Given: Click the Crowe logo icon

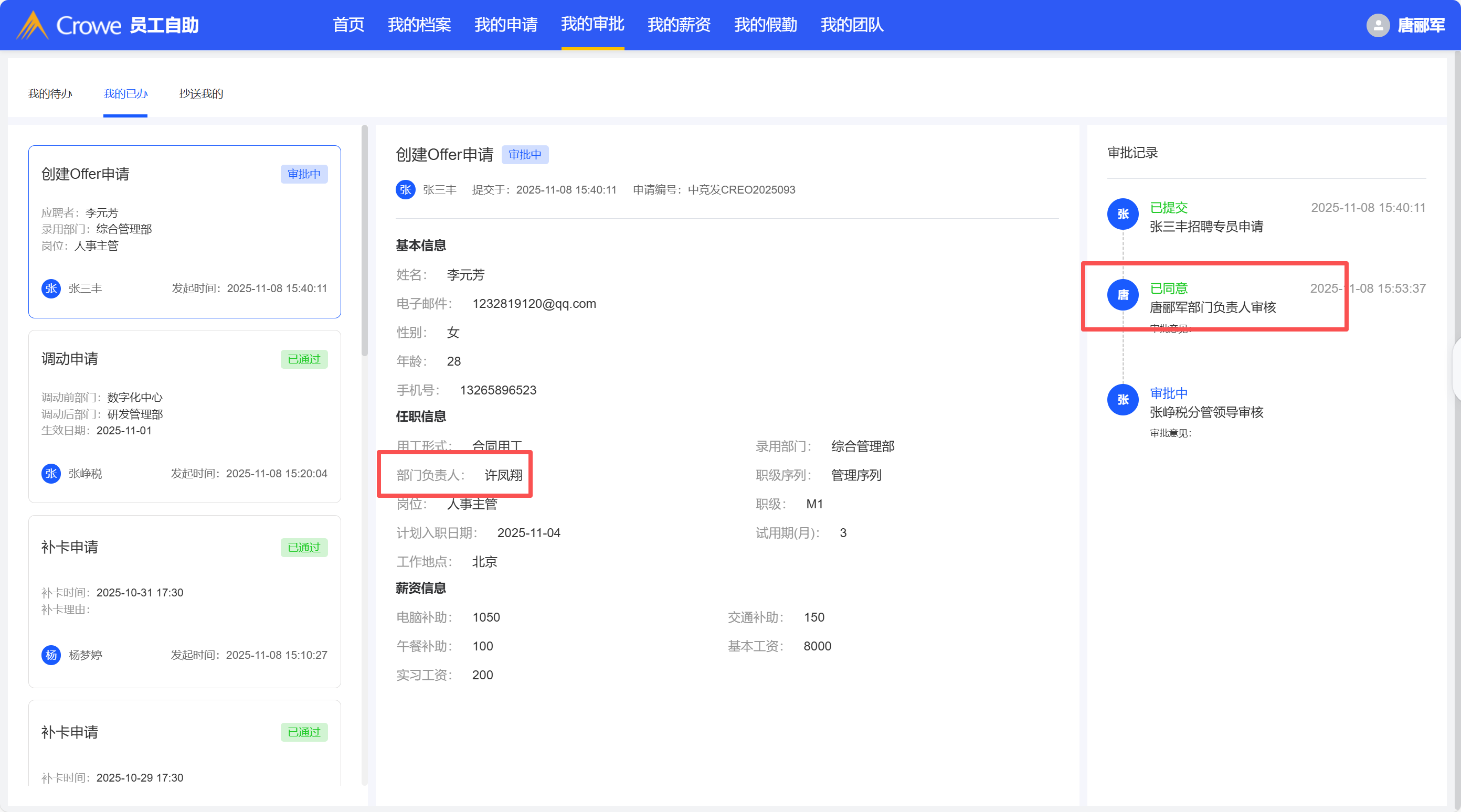Looking at the screenshot, I should (33, 25).
